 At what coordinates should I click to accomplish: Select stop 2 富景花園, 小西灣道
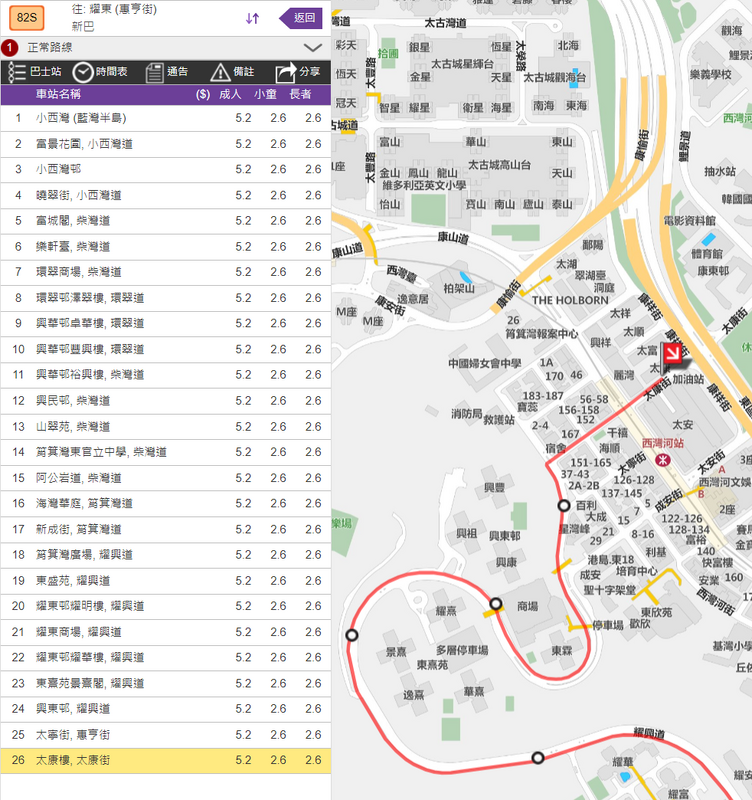point(166,144)
